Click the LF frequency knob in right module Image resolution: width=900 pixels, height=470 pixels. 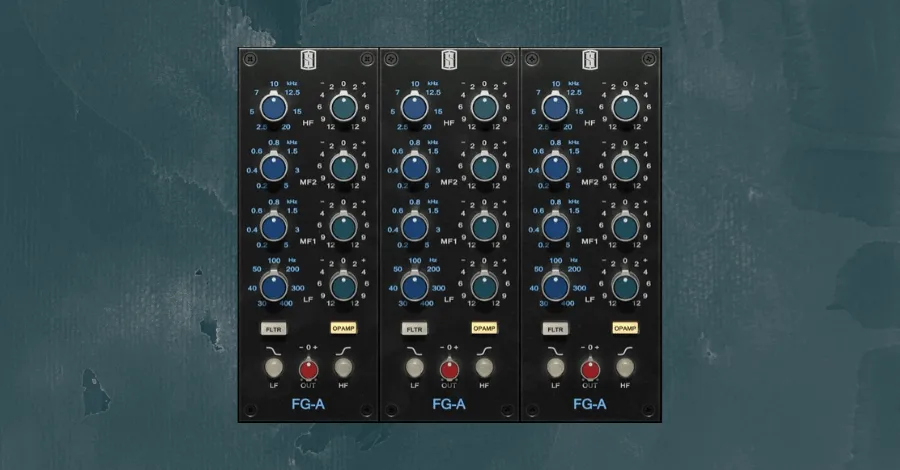click(556, 286)
